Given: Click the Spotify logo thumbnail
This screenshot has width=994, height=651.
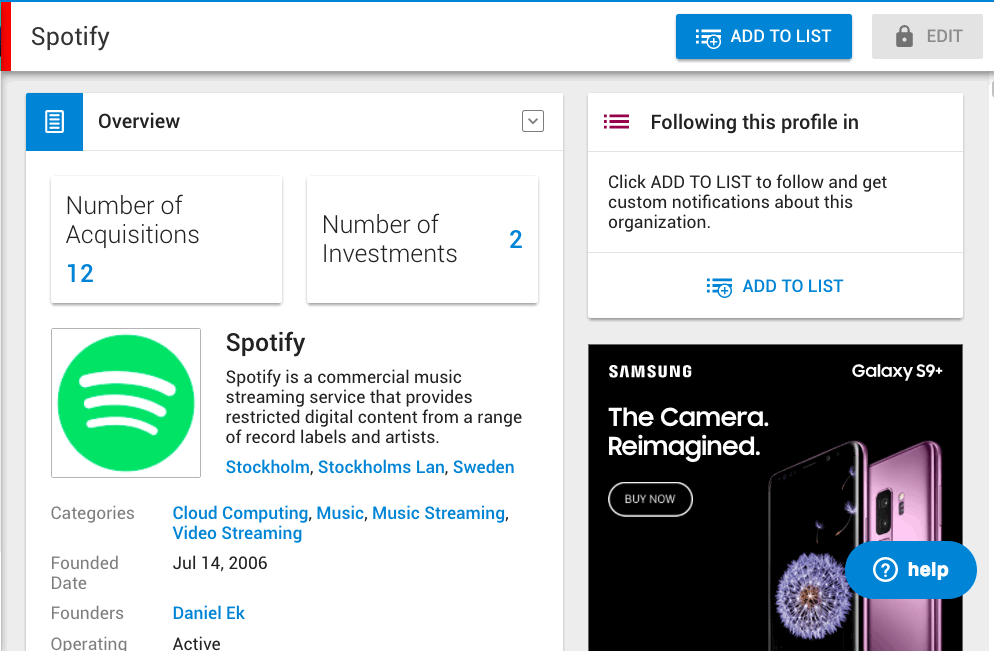Looking at the screenshot, I should [126, 403].
